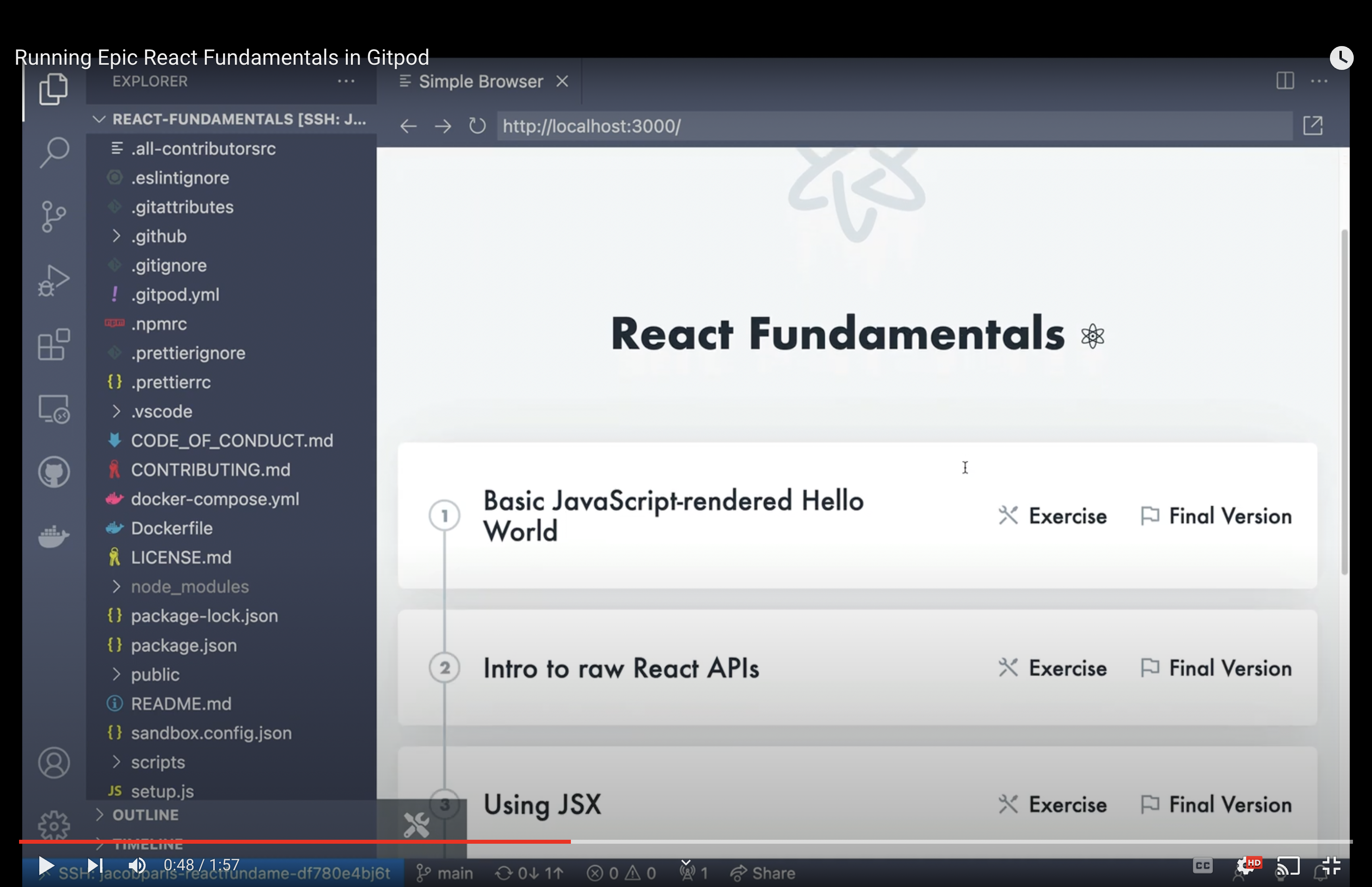Open localhost page in external browser
Image resolution: width=1372 pixels, height=887 pixels.
1313,125
